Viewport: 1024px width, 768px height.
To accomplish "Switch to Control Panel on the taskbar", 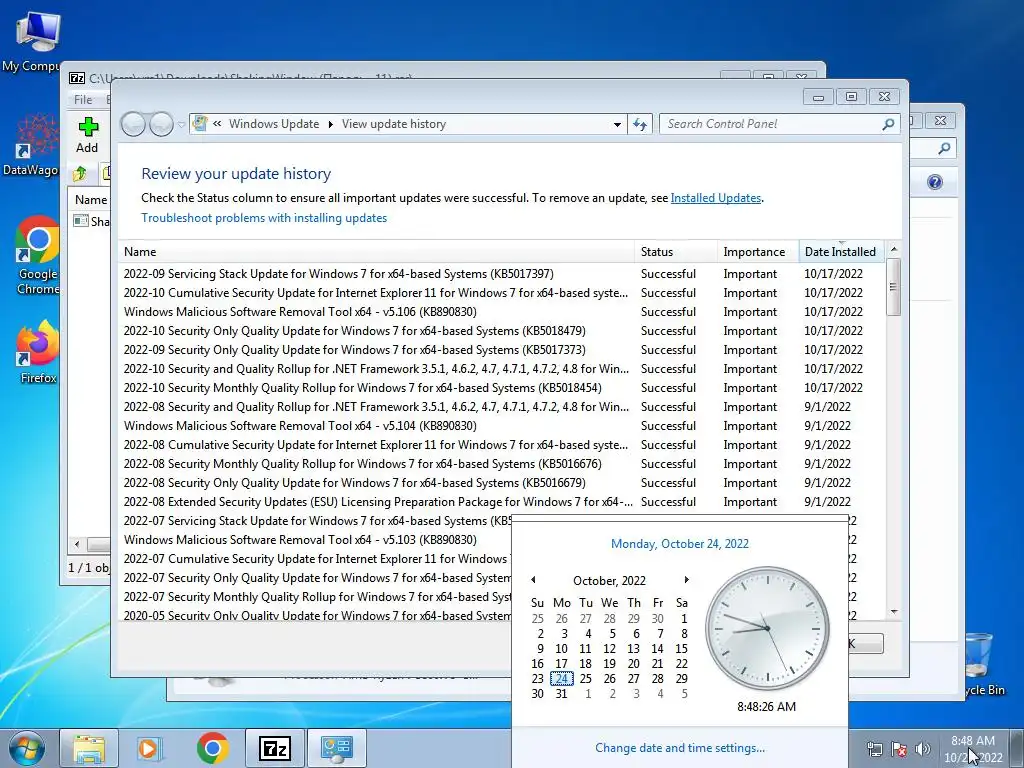I will (337, 748).
